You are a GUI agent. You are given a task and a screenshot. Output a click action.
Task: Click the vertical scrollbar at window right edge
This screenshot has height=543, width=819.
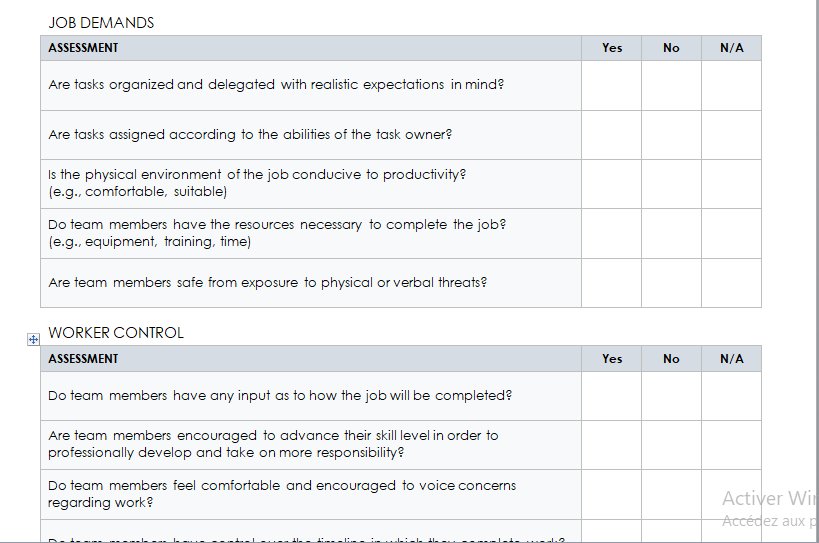(817, 272)
